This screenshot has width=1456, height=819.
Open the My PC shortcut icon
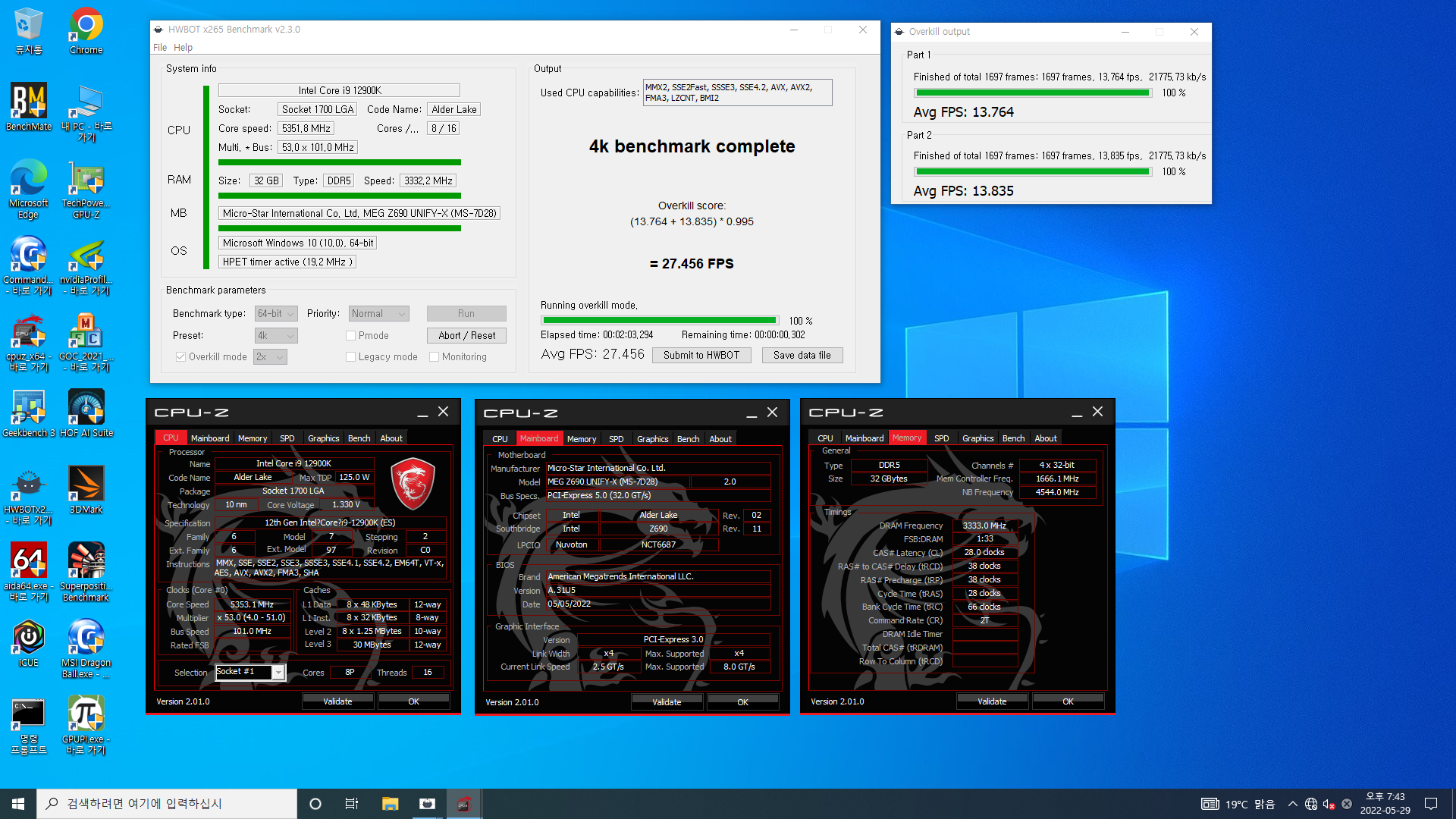[86, 112]
